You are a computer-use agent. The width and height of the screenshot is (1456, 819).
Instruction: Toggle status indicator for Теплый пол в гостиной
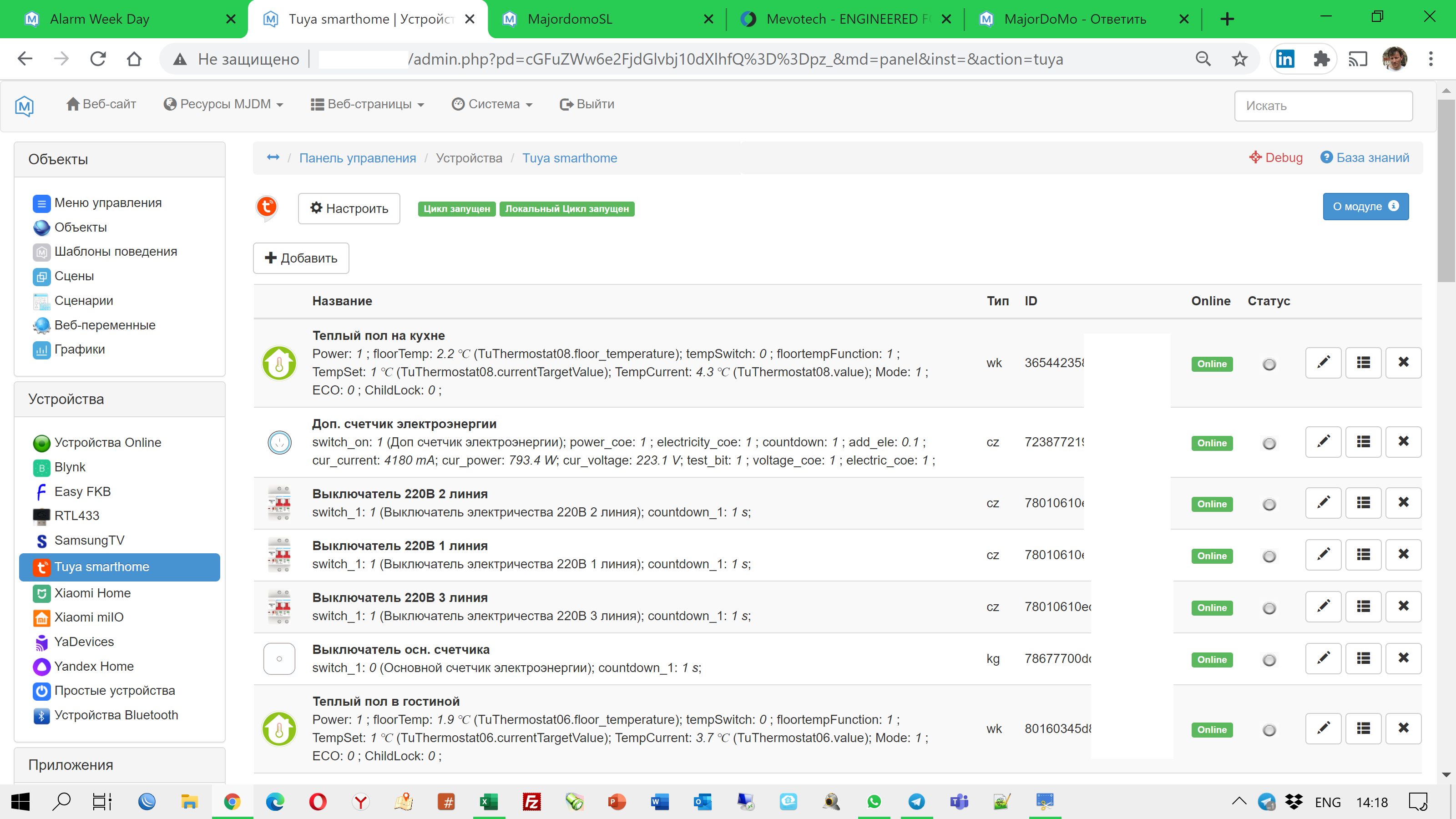[x=1269, y=730]
